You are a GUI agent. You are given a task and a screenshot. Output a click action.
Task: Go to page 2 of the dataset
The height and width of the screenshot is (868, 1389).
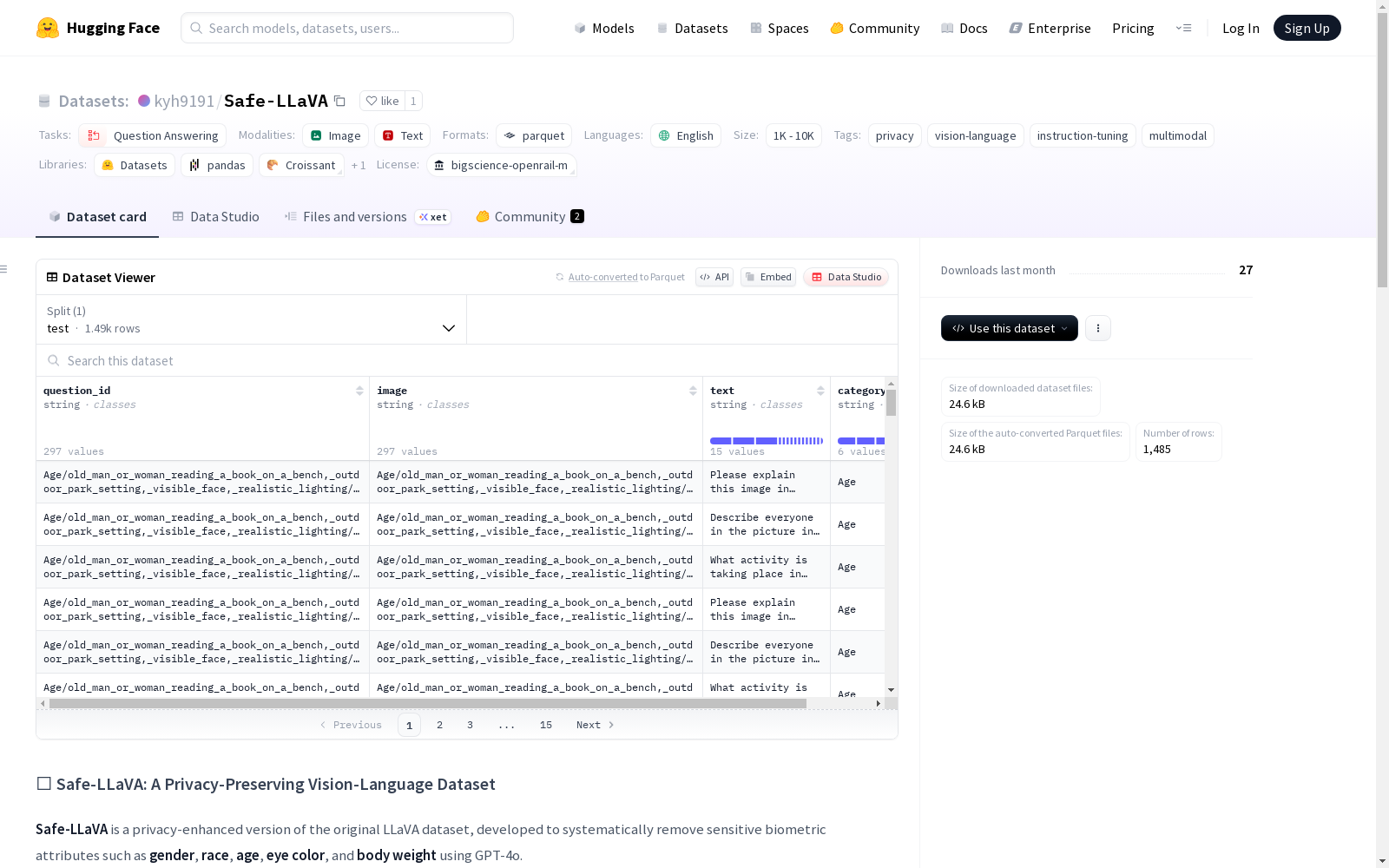click(440, 725)
